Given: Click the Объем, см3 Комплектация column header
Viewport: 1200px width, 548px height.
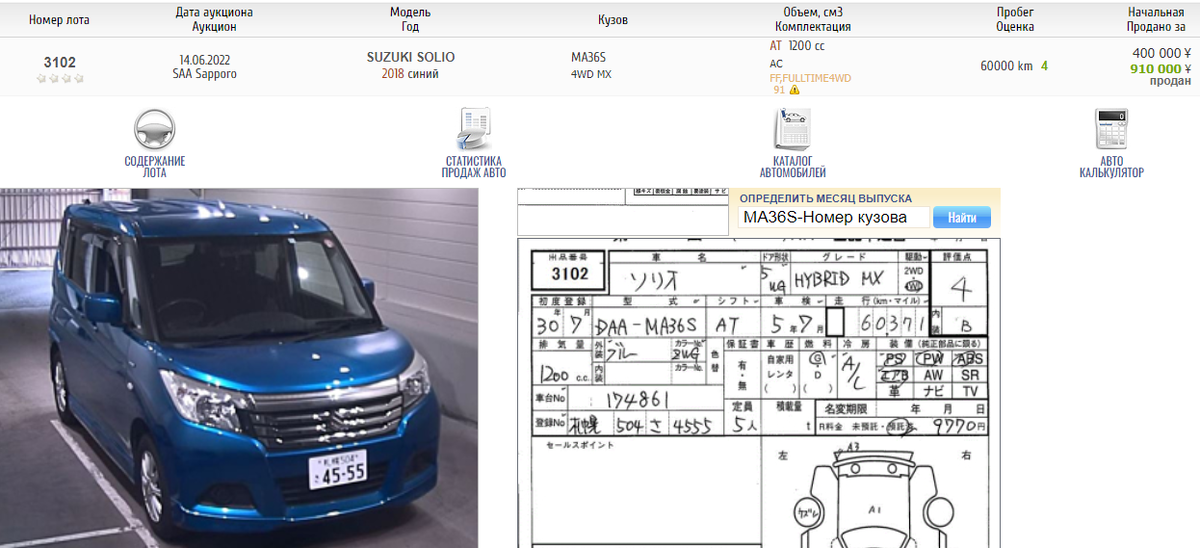Looking at the screenshot, I should click(813, 19).
